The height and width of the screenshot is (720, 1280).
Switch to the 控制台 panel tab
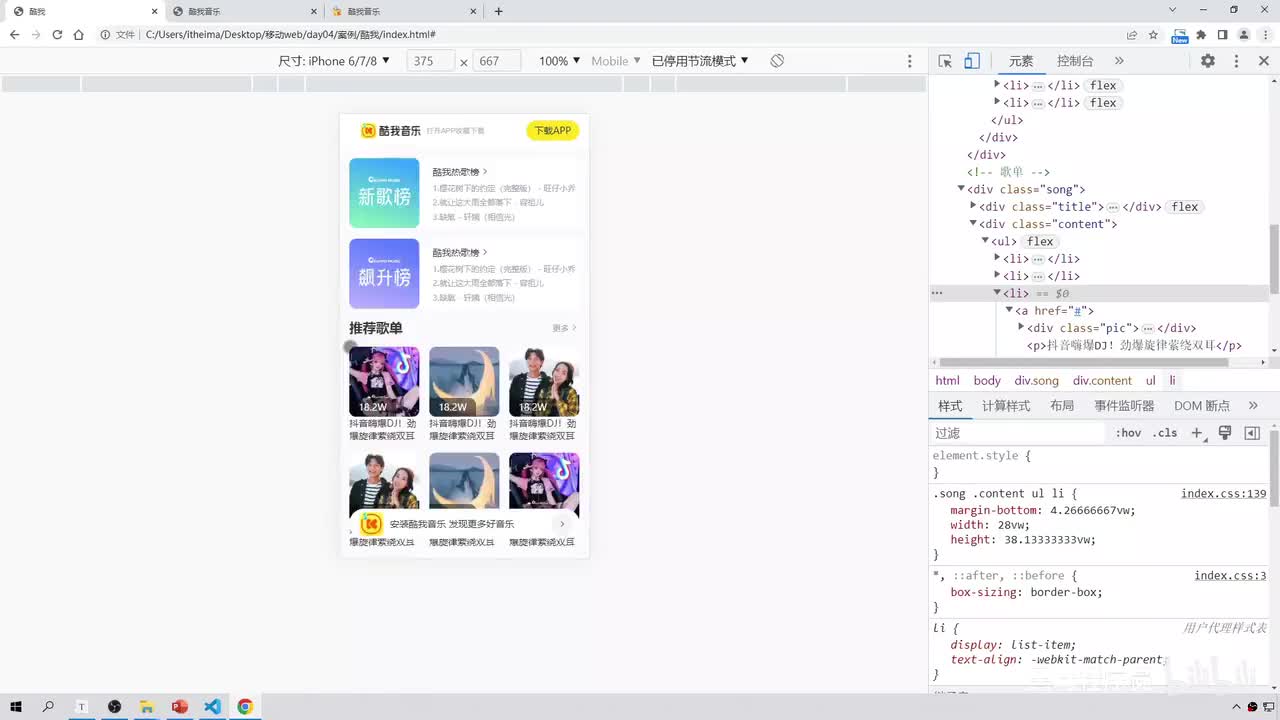click(1075, 61)
